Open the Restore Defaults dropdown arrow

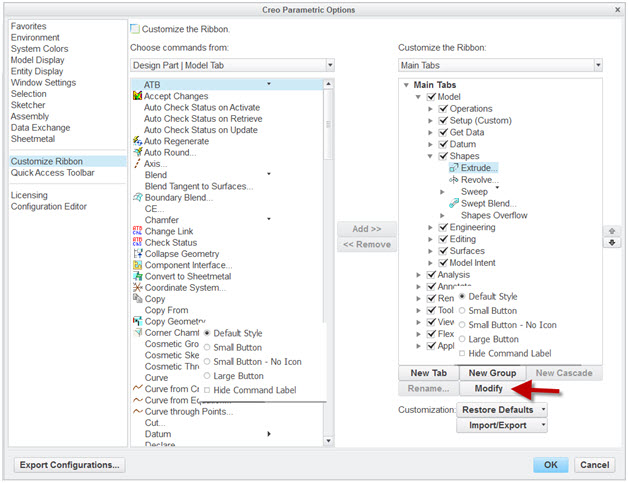pos(543,409)
